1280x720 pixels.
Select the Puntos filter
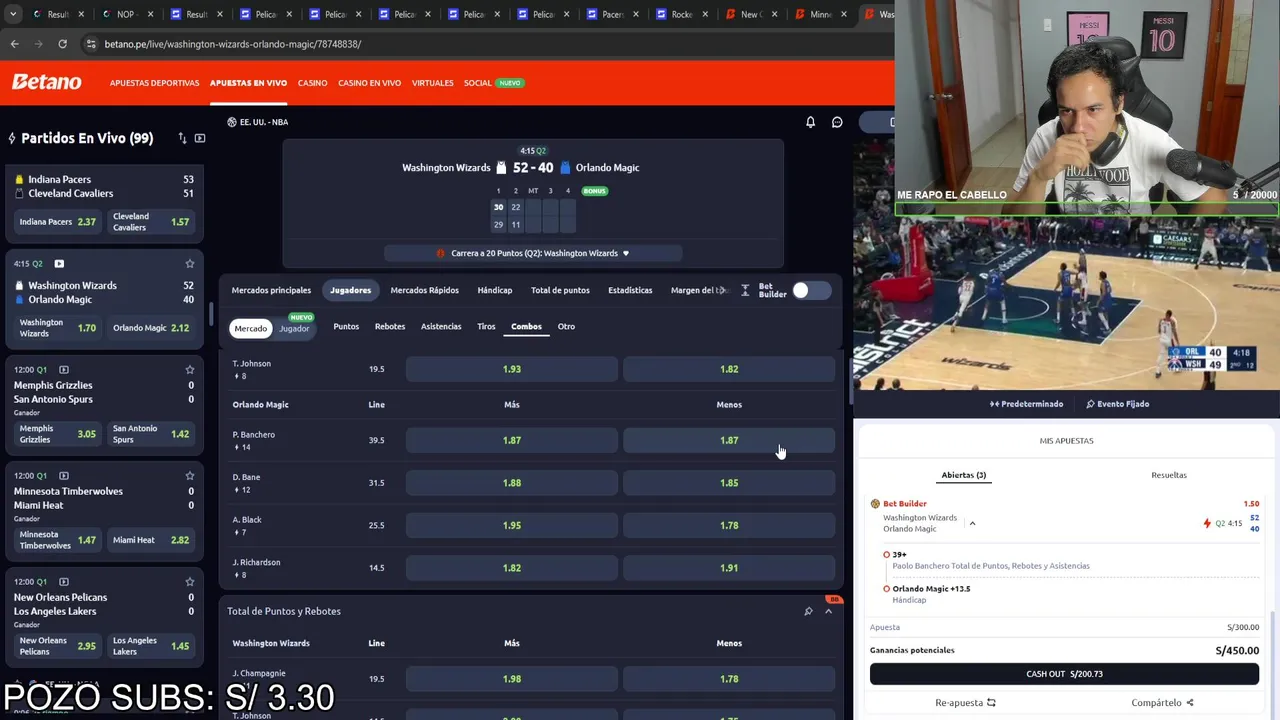pyautogui.click(x=346, y=326)
